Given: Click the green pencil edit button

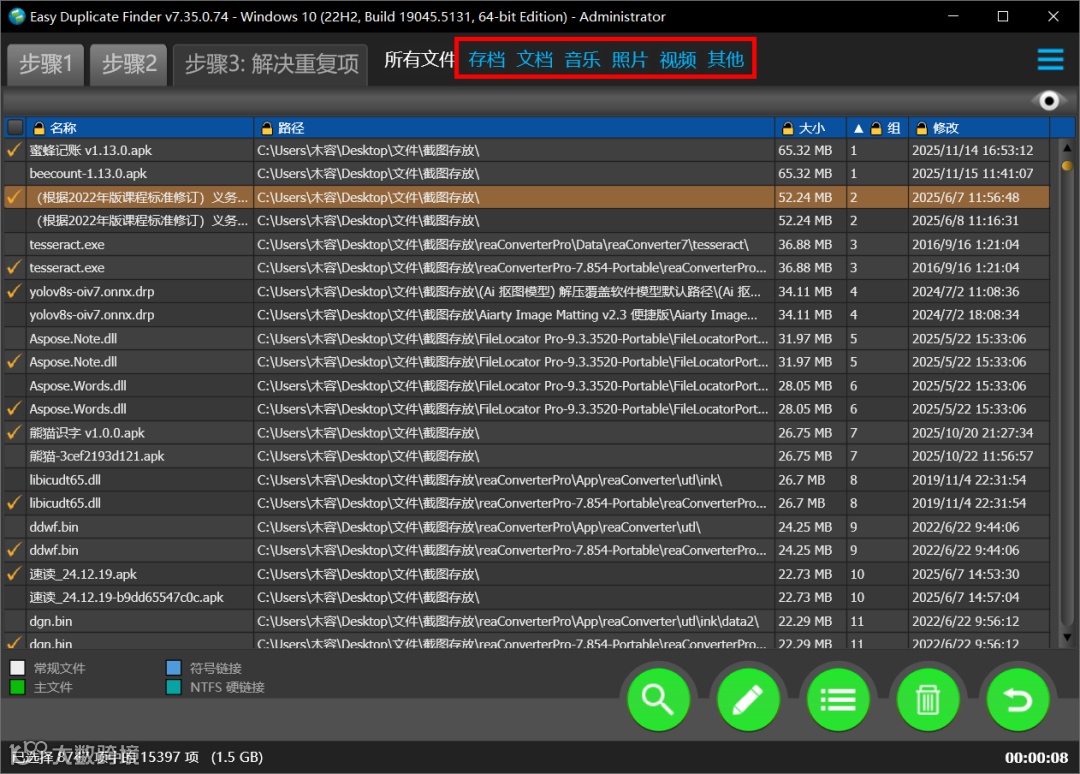Looking at the screenshot, I should coord(748,700).
